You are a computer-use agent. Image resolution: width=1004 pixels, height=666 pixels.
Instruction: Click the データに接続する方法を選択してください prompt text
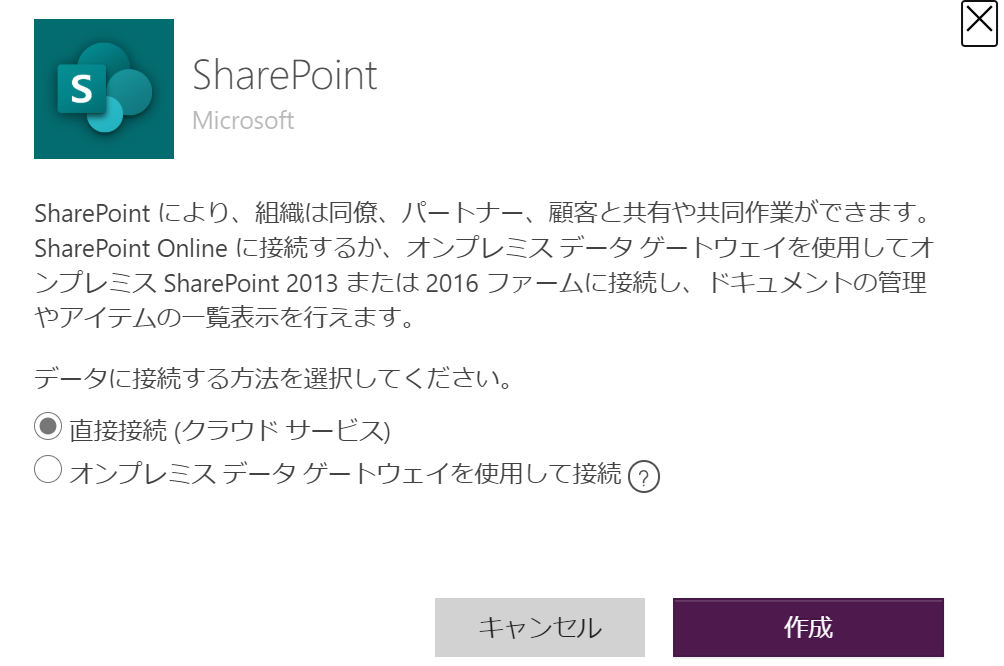pyautogui.click(x=273, y=378)
